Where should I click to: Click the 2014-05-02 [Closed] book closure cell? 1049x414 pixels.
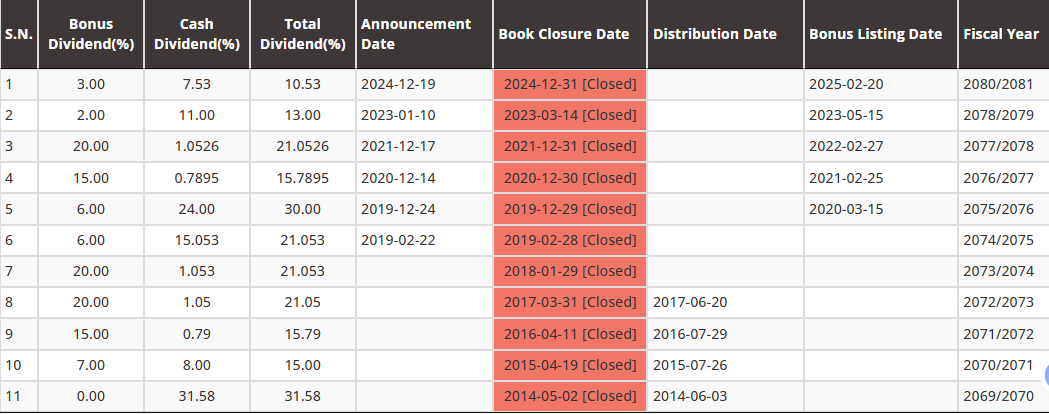(570, 396)
